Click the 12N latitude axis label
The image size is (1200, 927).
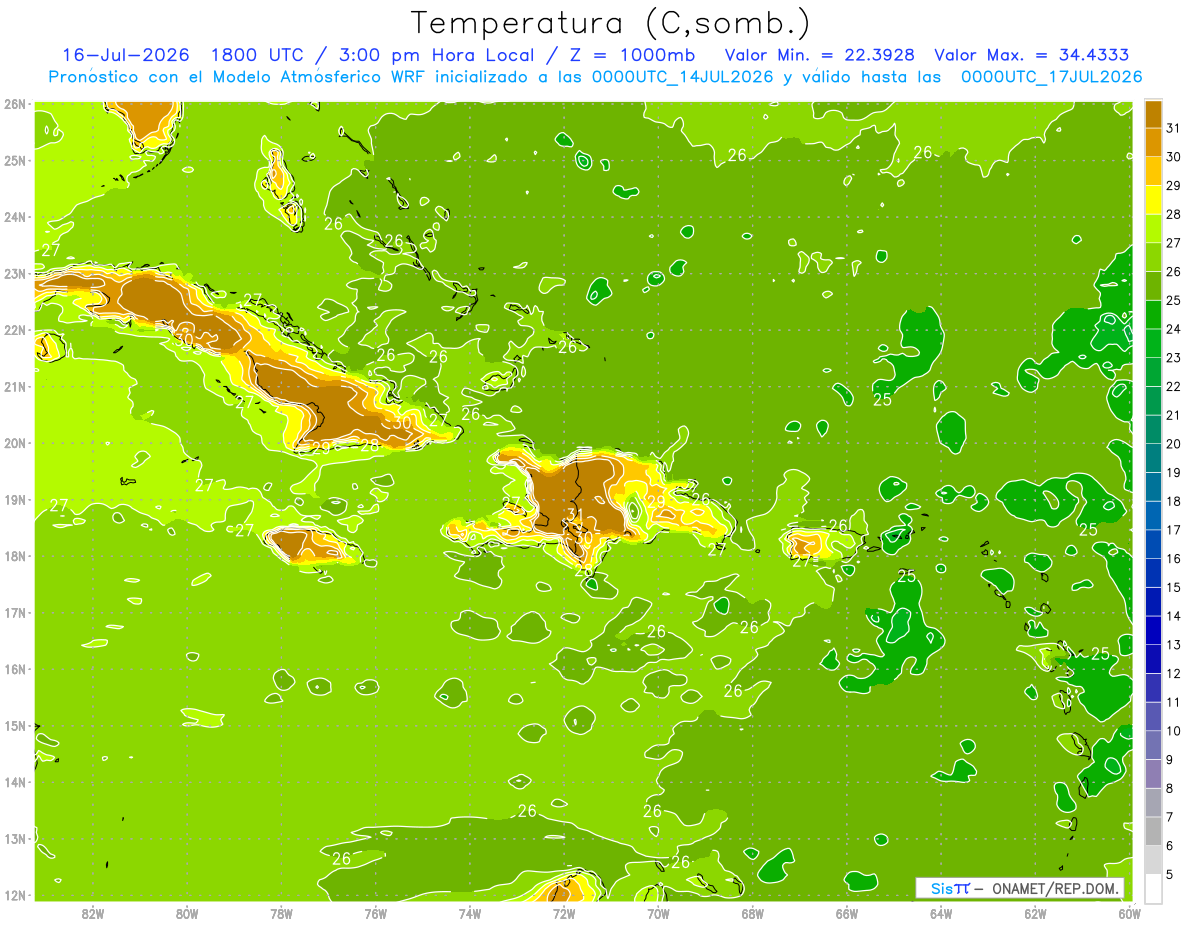(x=15, y=895)
